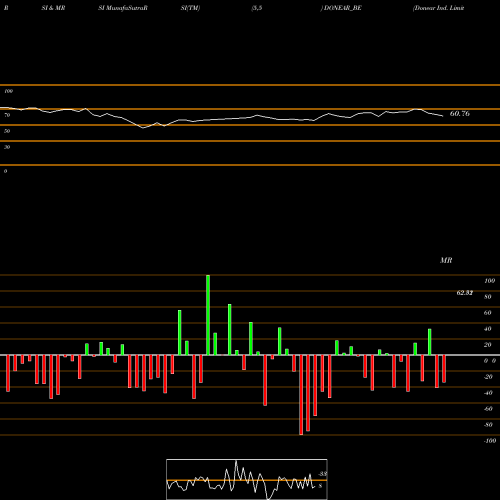Click the RSI value label 60.76

click(460, 114)
